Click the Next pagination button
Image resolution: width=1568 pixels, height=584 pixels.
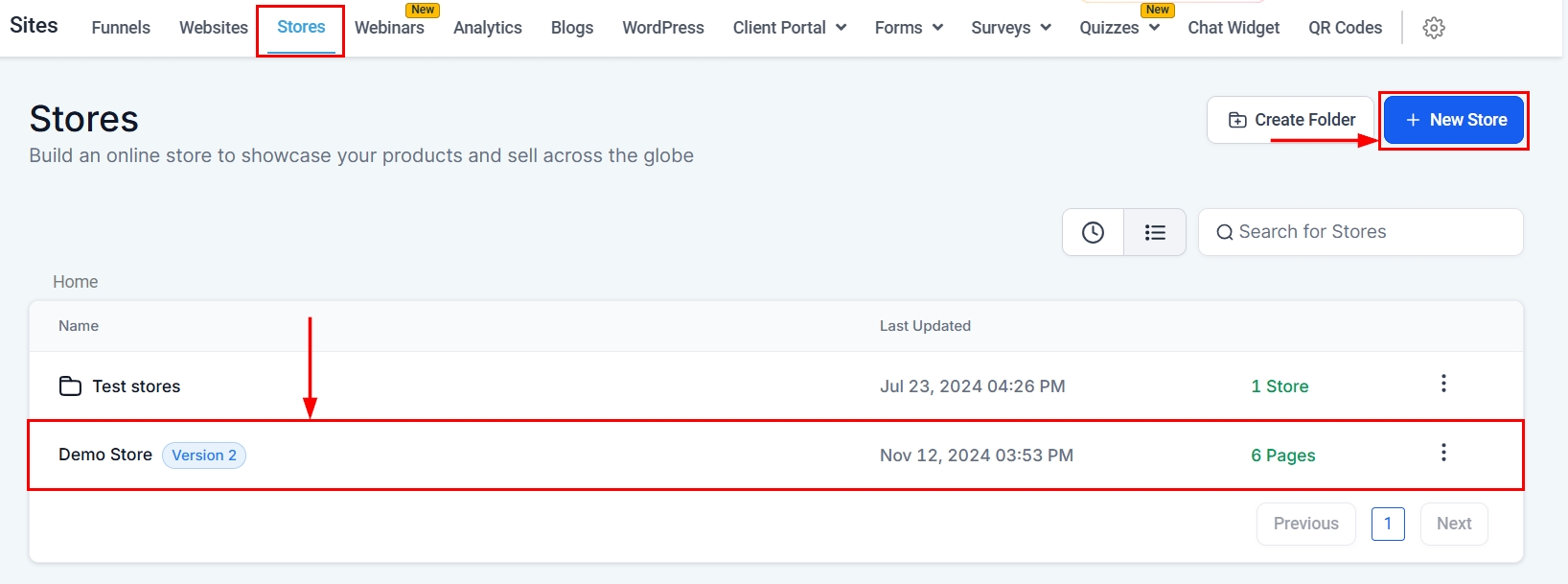coord(1453,524)
